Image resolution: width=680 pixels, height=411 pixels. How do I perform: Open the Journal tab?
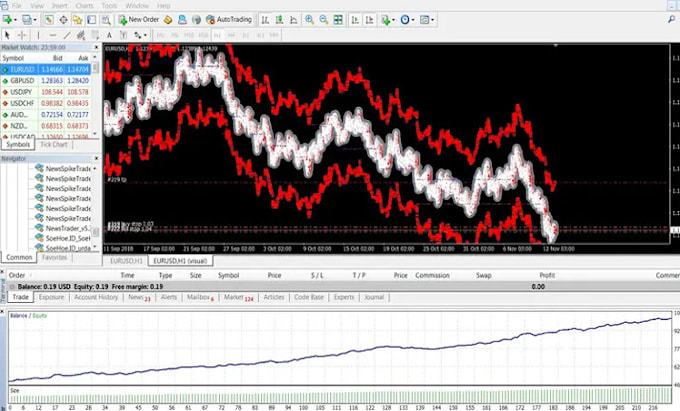click(x=373, y=298)
